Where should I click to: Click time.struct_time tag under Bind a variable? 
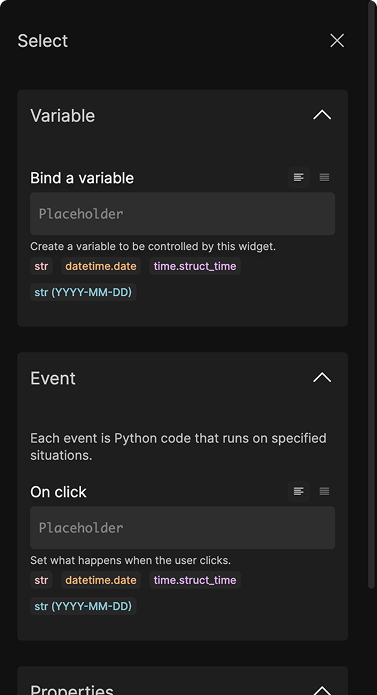click(x=195, y=266)
